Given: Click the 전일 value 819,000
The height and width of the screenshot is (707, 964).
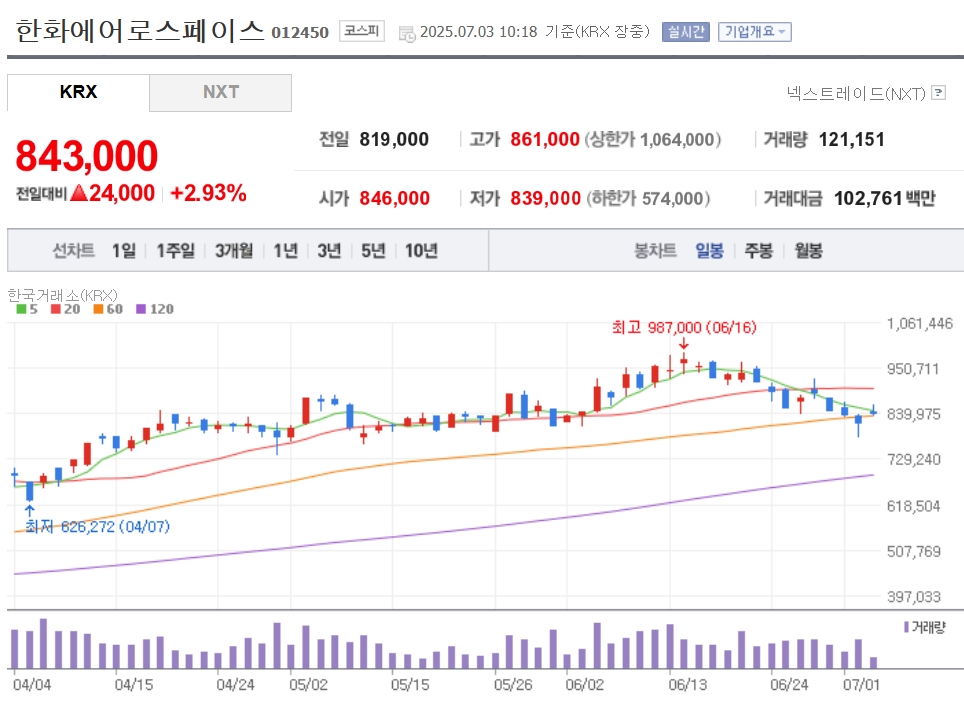Looking at the screenshot, I should click(x=394, y=140).
